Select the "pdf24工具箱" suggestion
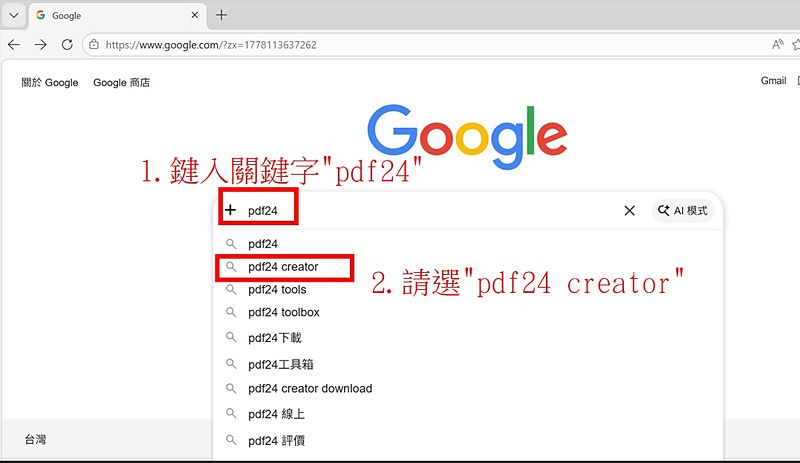The image size is (800, 463). point(468,364)
